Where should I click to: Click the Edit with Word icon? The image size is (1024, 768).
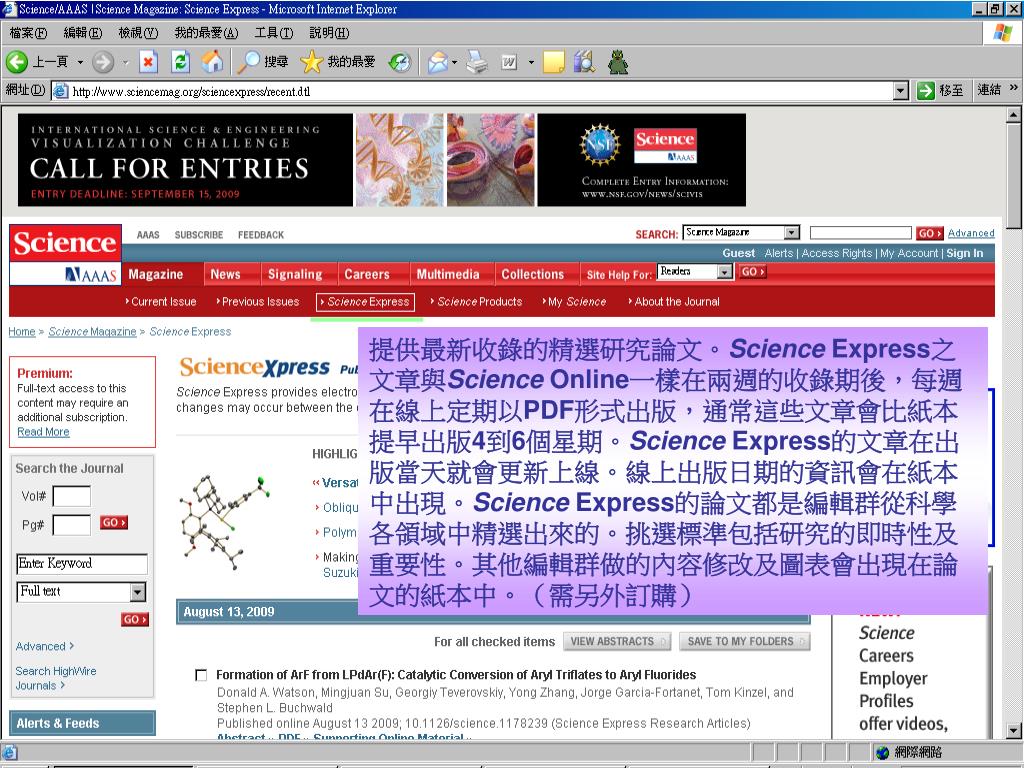509,62
